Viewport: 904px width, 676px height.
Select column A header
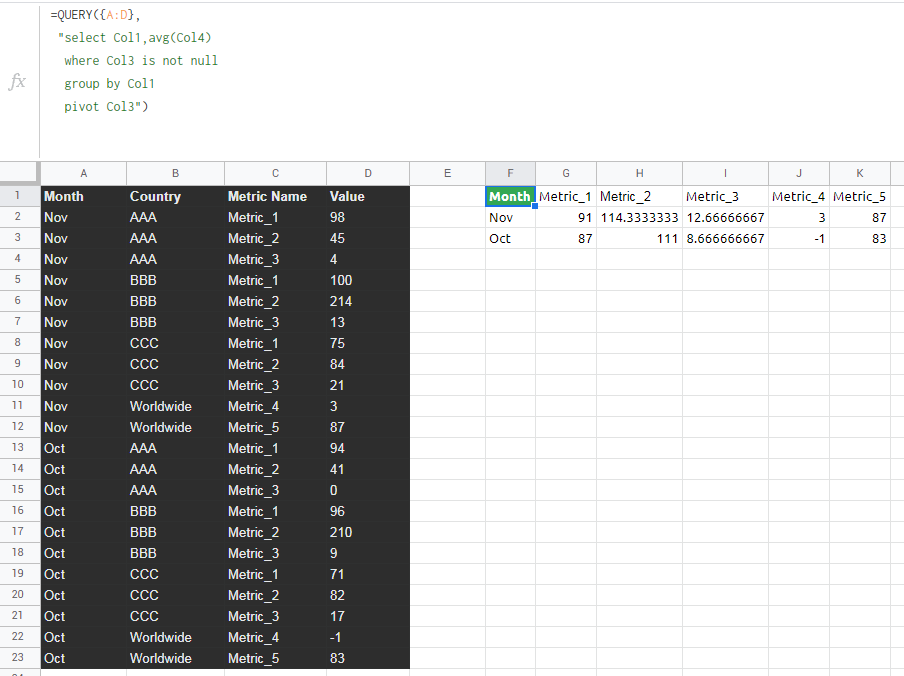[84, 173]
